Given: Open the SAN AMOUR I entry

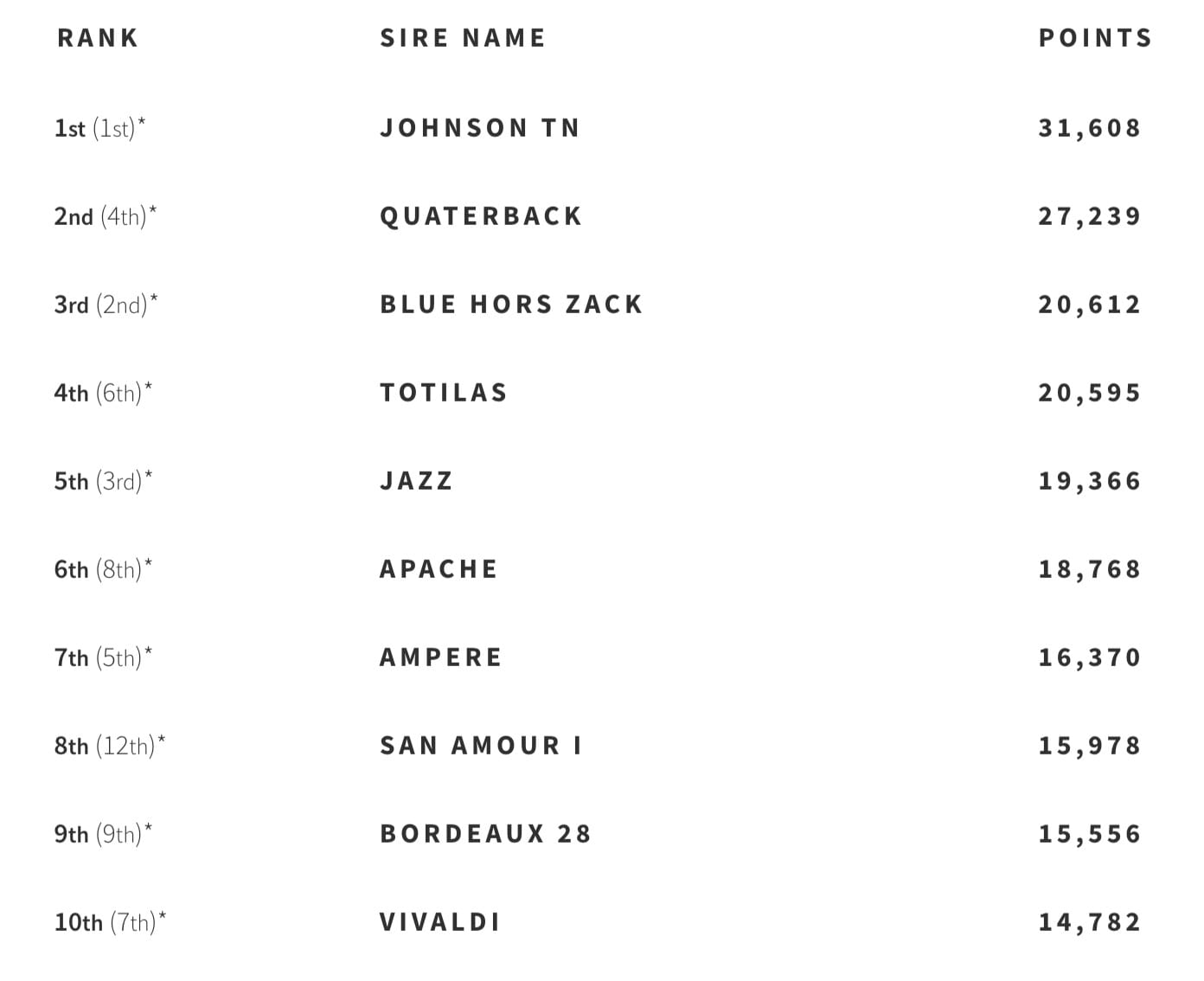Looking at the screenshot, I should point(481,746).
